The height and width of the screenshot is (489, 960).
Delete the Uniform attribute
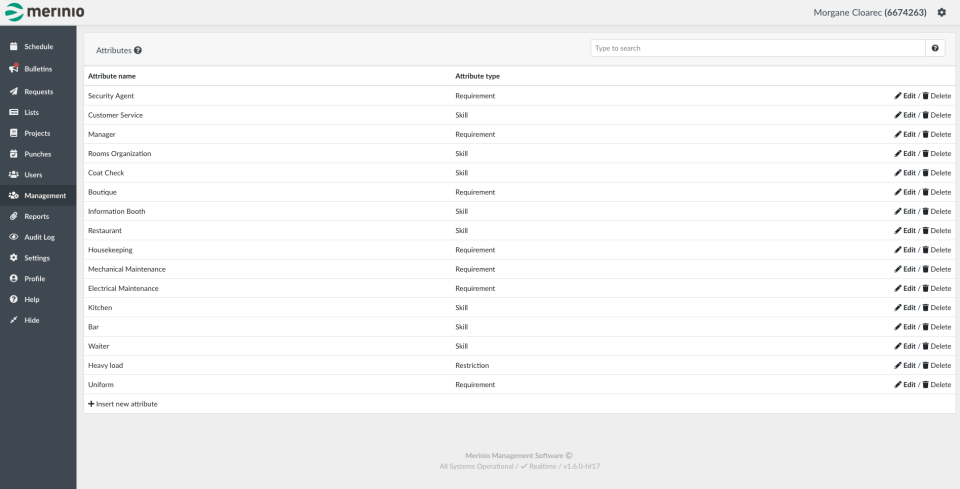(936, 385)
